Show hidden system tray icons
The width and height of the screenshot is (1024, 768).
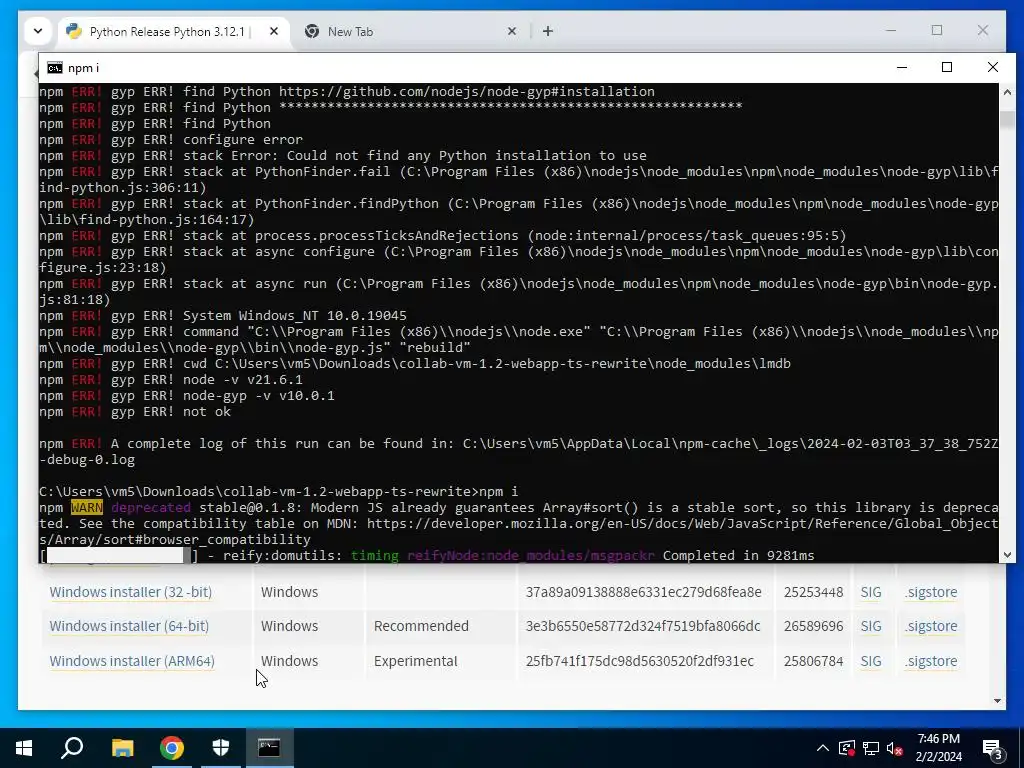(823, 748)
